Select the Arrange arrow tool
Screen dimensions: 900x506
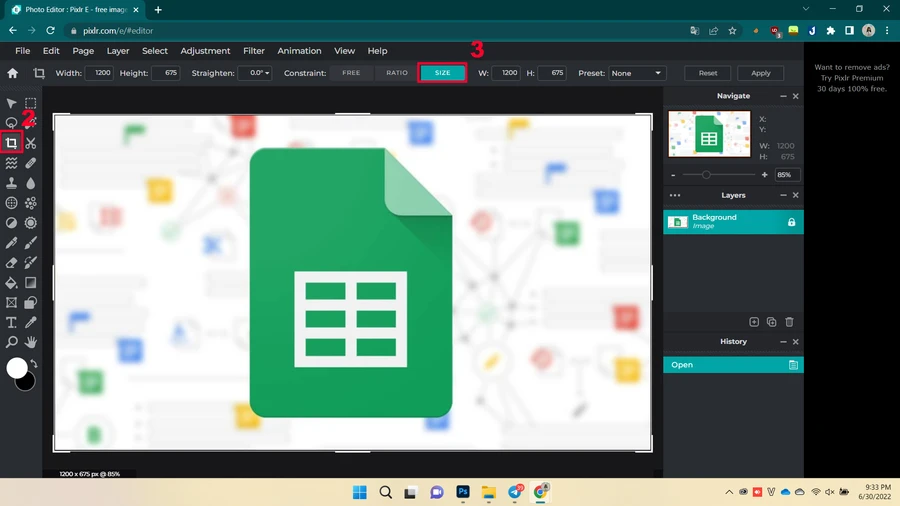(11, 103)
